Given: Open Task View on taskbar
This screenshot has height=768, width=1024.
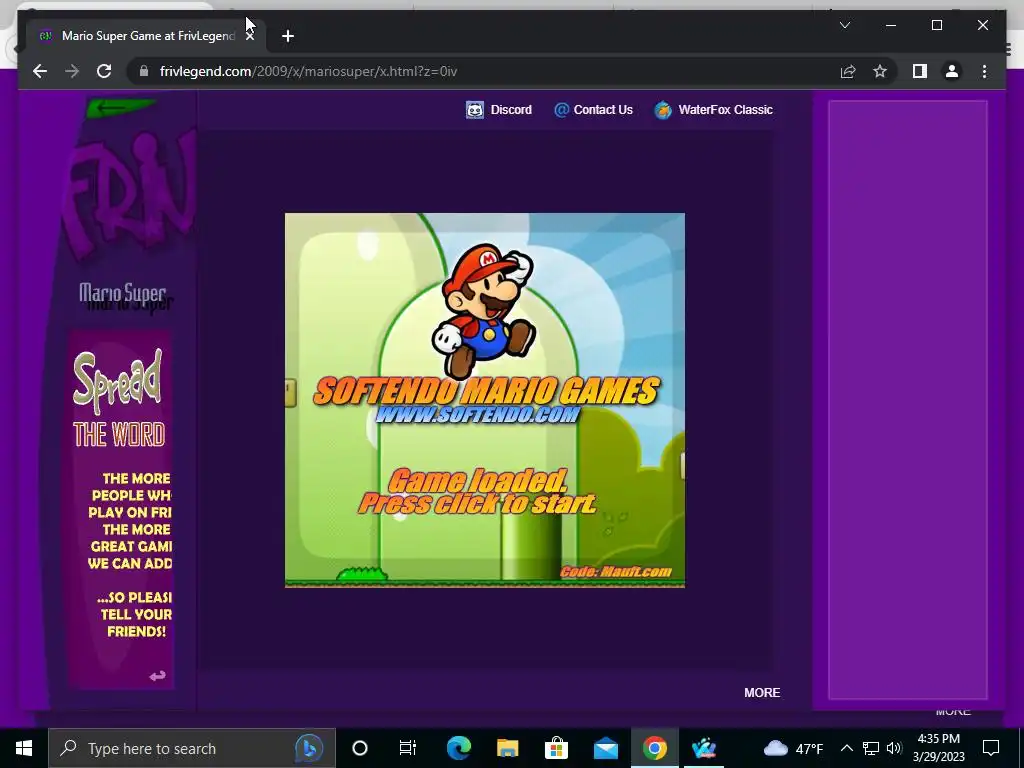Looking at the screenshot, I should coord(408,748).
